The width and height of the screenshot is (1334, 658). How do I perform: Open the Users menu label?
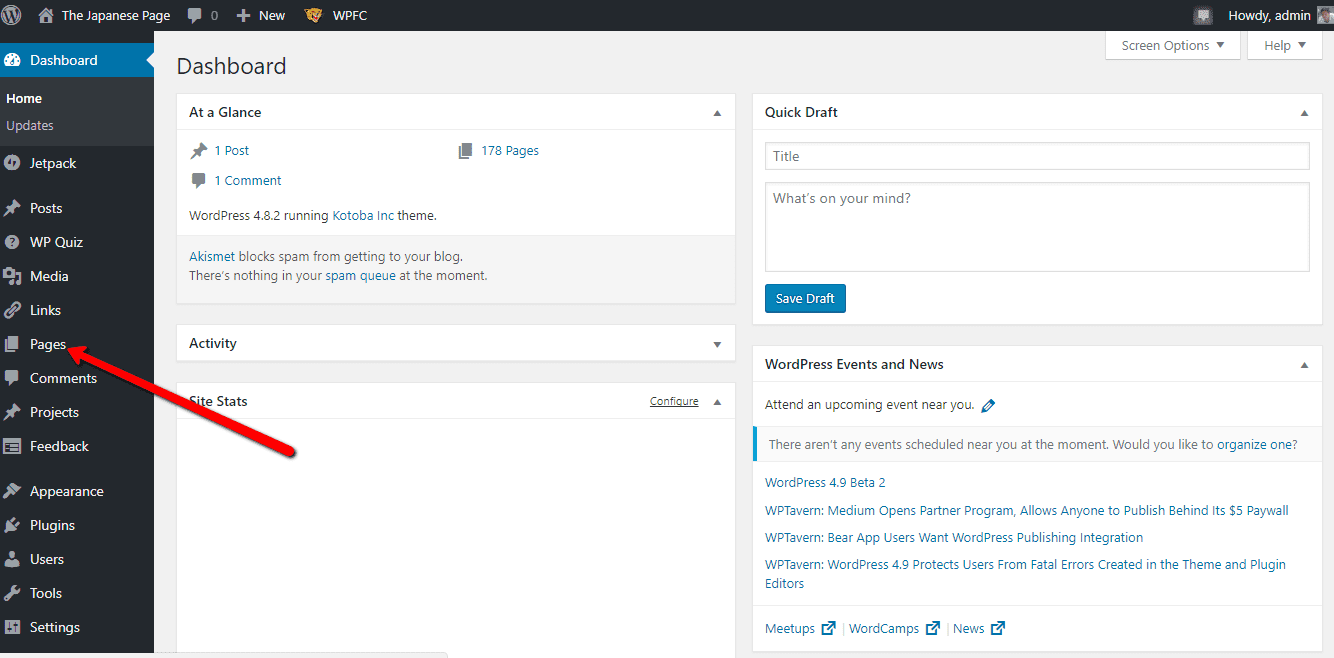(47, 559)
